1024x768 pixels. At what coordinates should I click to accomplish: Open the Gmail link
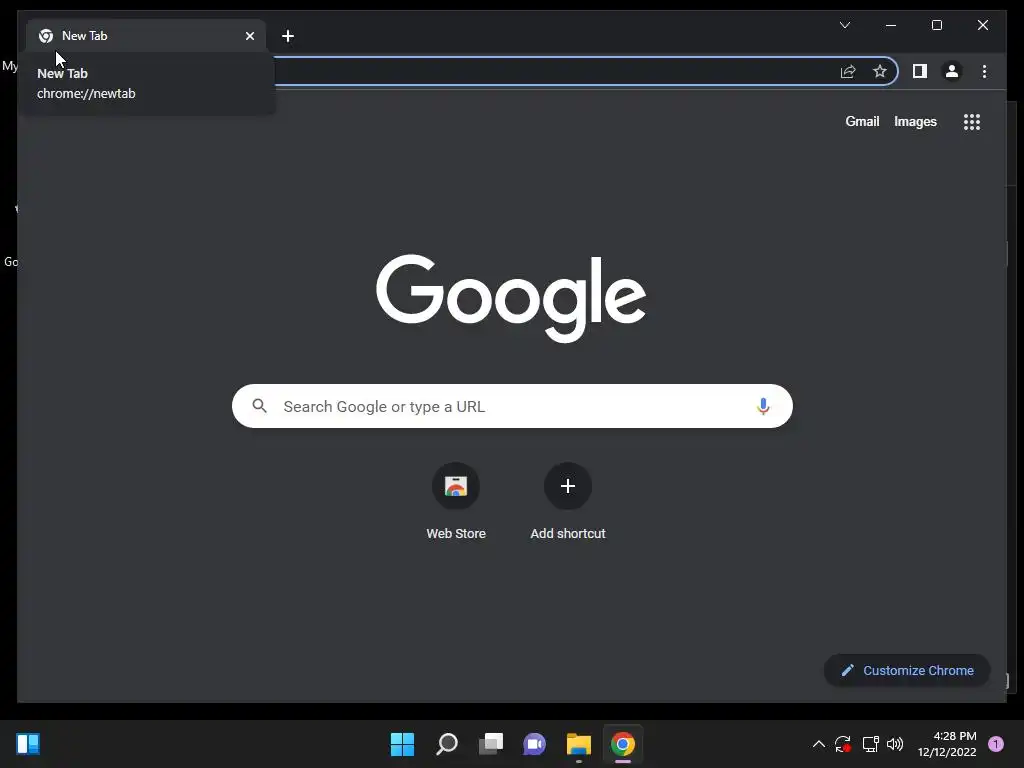click(x=862, y=121)
